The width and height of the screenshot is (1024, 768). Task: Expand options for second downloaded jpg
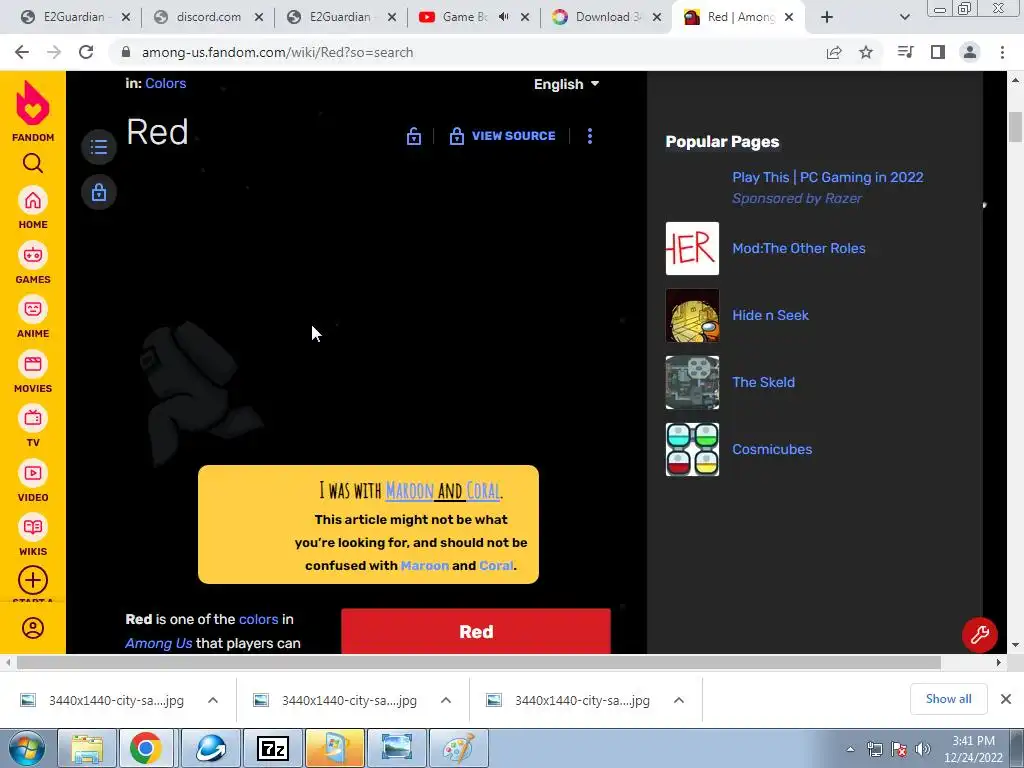tap(446, 700)
